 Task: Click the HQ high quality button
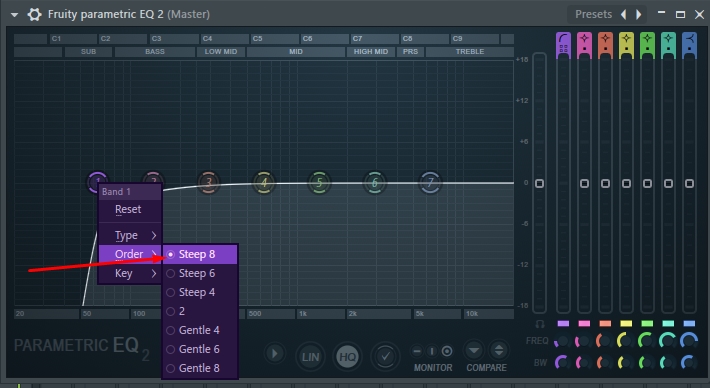coord(347,357)
